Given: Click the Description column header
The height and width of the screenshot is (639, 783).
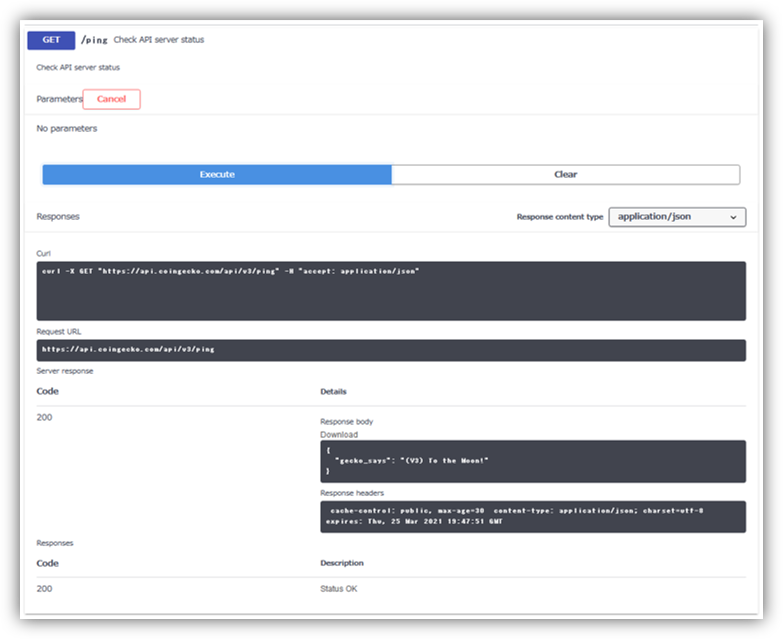Looking at the screenshot, I should [342, 563].
